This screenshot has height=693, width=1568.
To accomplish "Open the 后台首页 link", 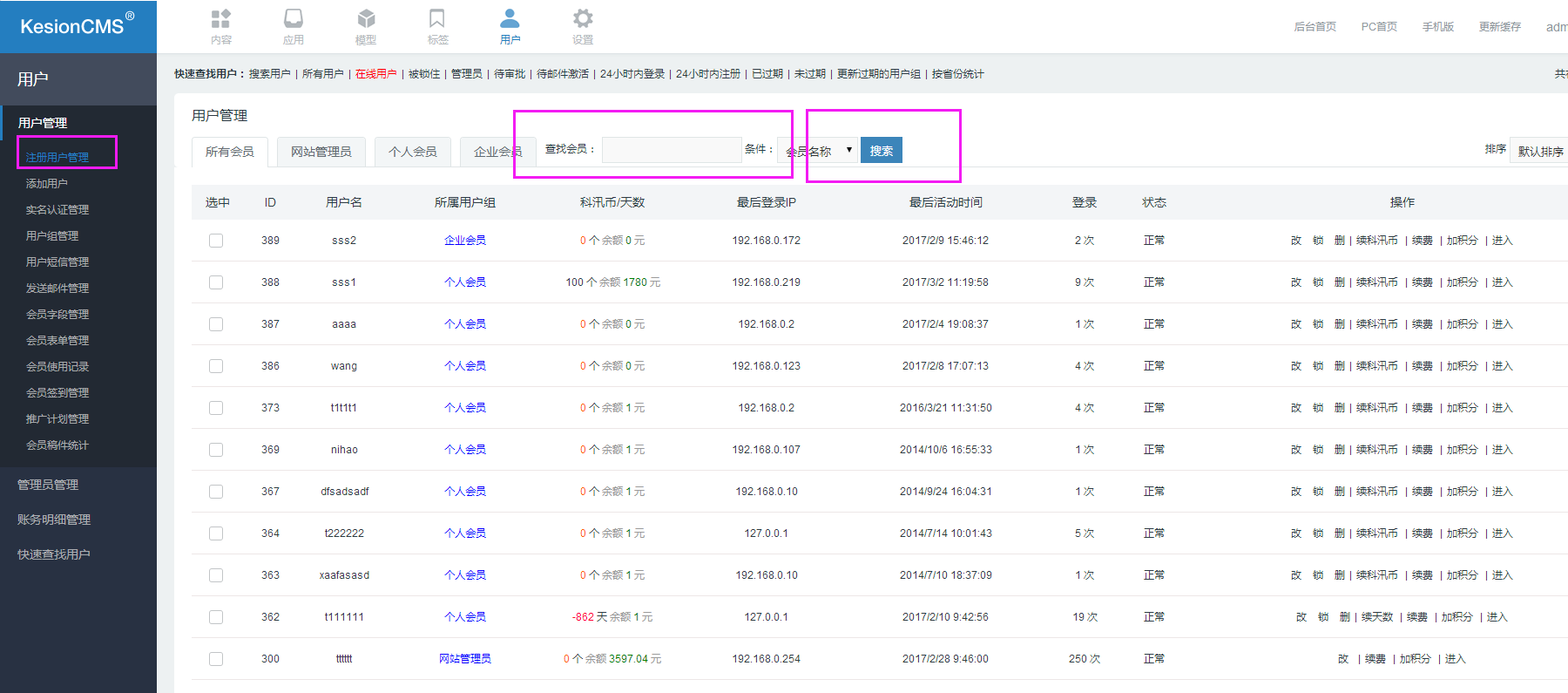I will (1315, 27).
